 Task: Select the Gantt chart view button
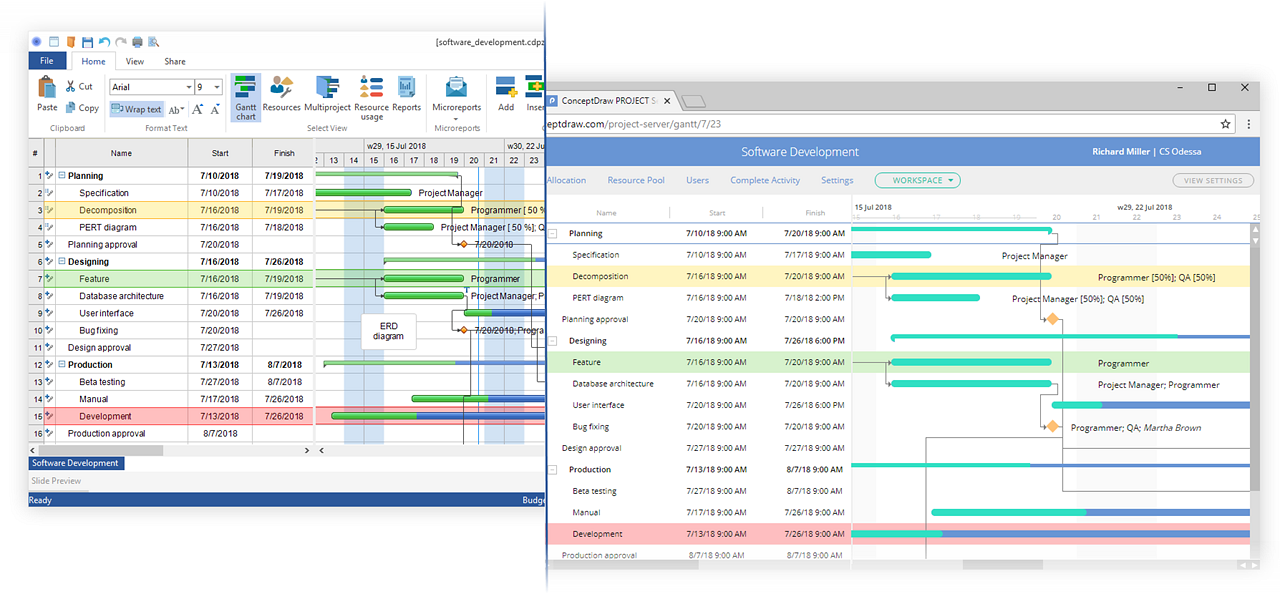(x=246, y=98)
